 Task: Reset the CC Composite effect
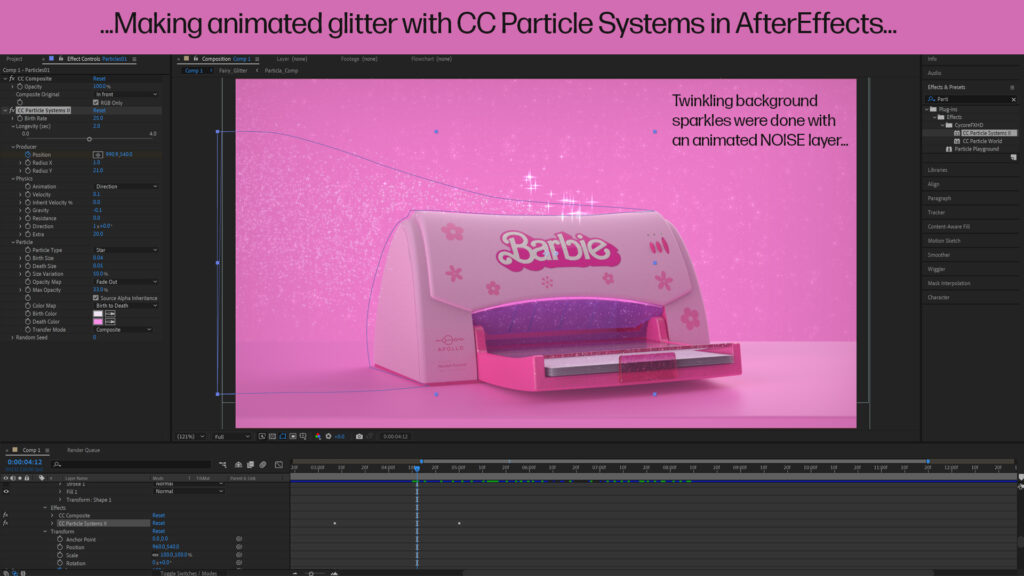click(x=99, y=78)
